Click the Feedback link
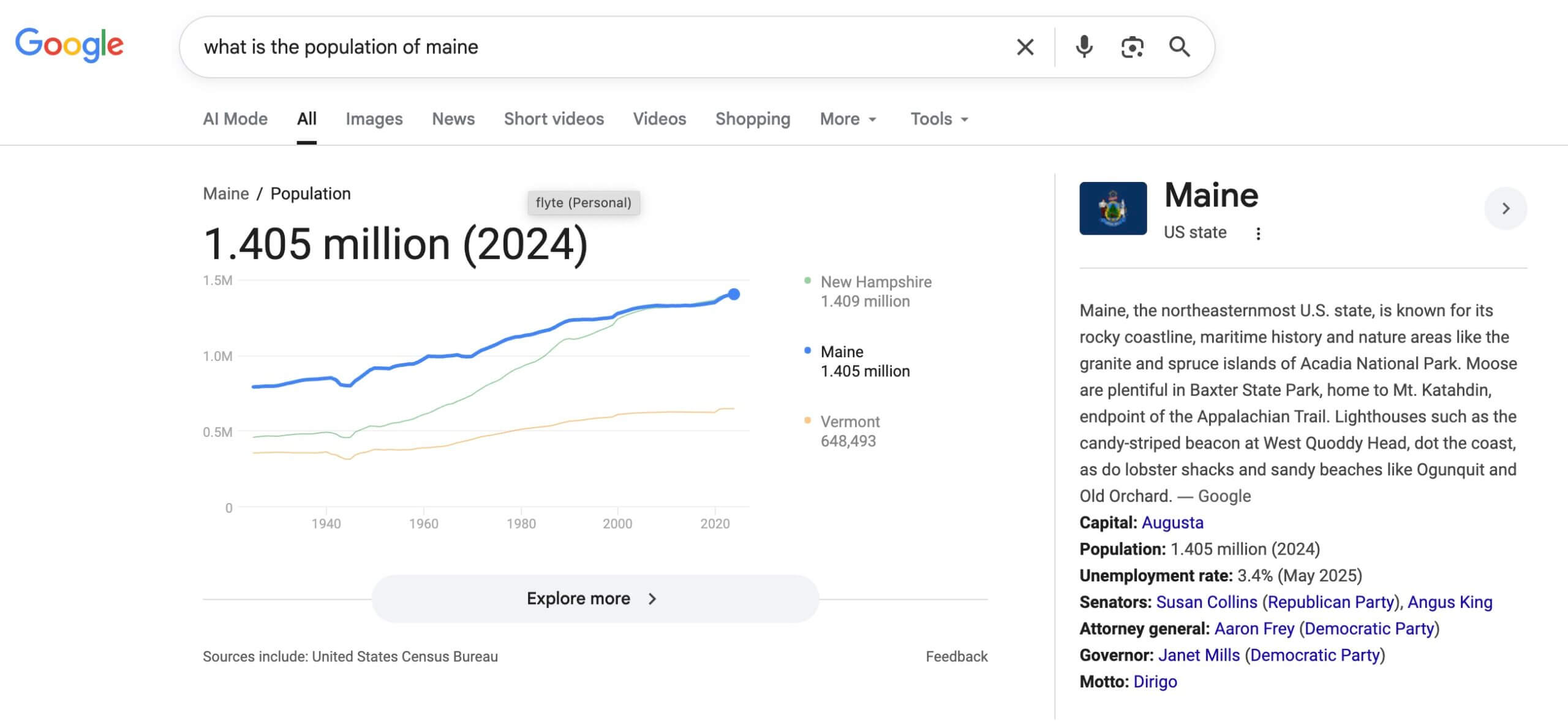This screenshot has width=1568, height=723. pyautogui.click(x=957, y=656)
